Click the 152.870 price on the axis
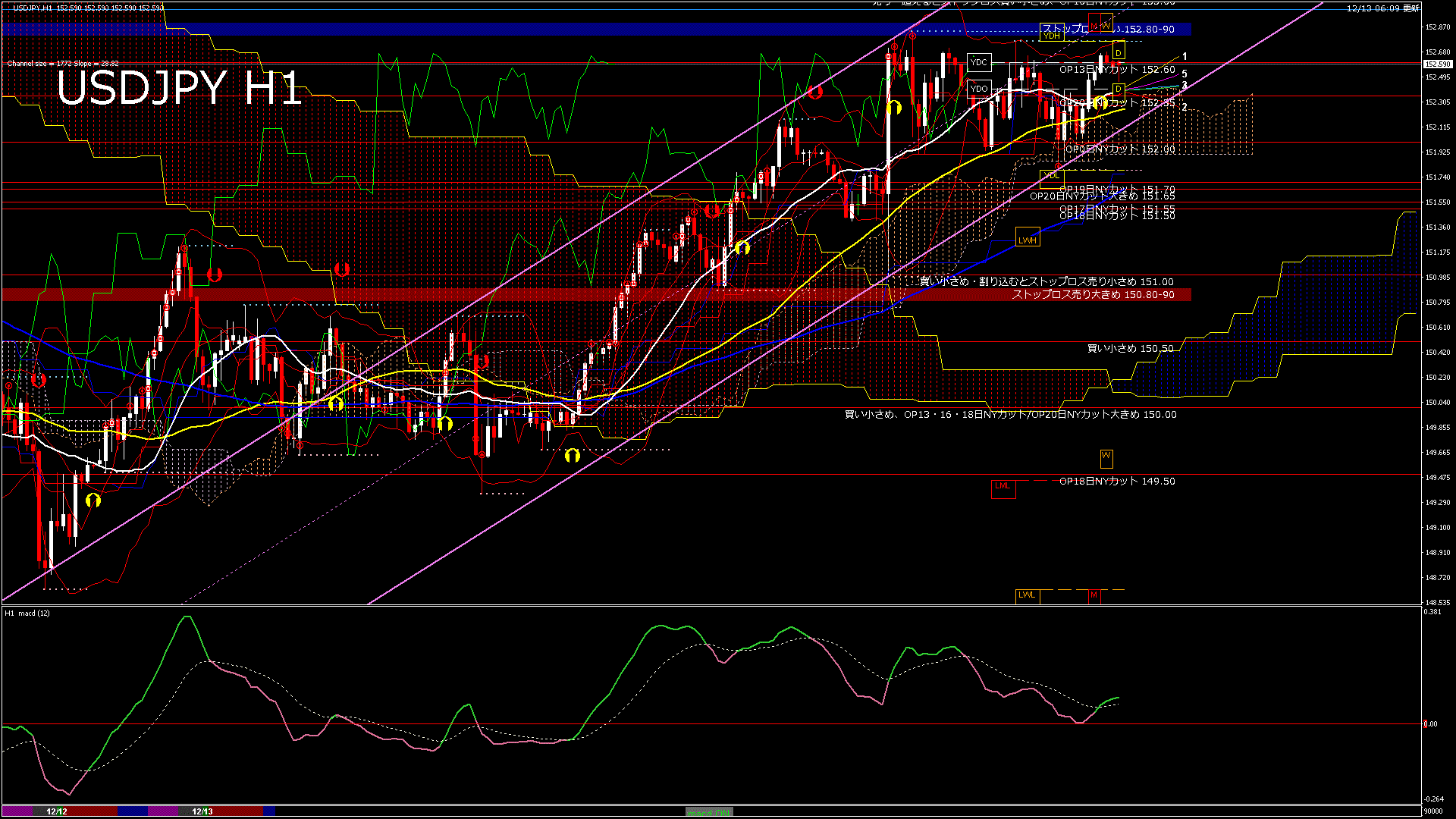1456x819 pixels. click(x=1438, y=27)
